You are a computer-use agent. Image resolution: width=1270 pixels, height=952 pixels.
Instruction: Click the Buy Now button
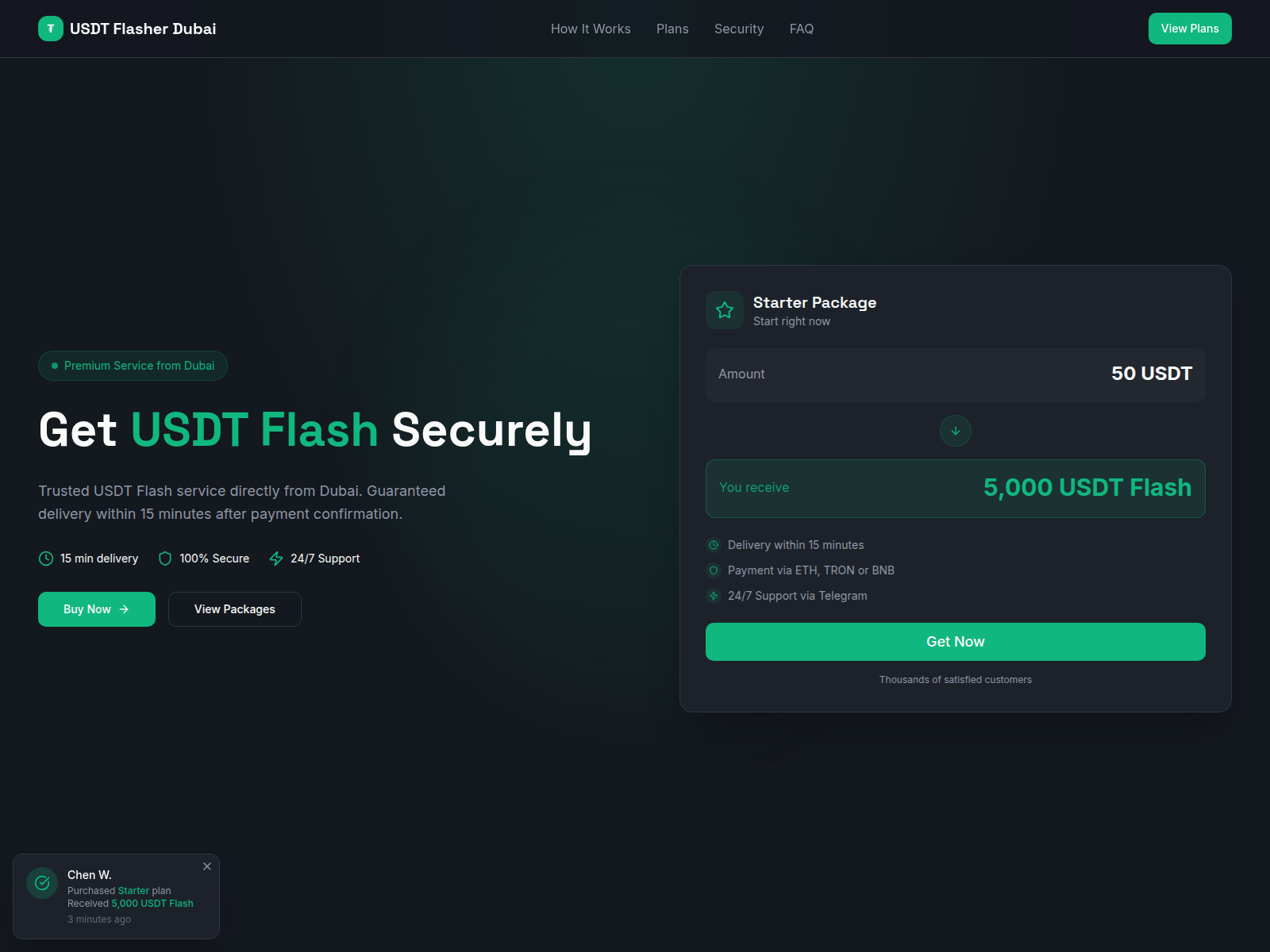pos(97,609)
